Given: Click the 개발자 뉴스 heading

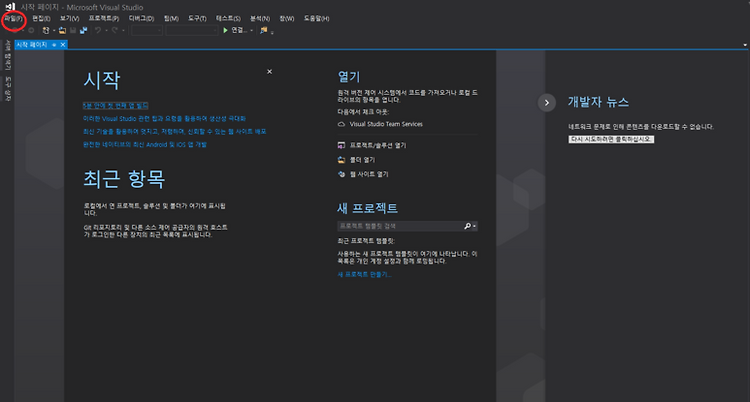Looking at the screenshot, I should coord(598,102).
